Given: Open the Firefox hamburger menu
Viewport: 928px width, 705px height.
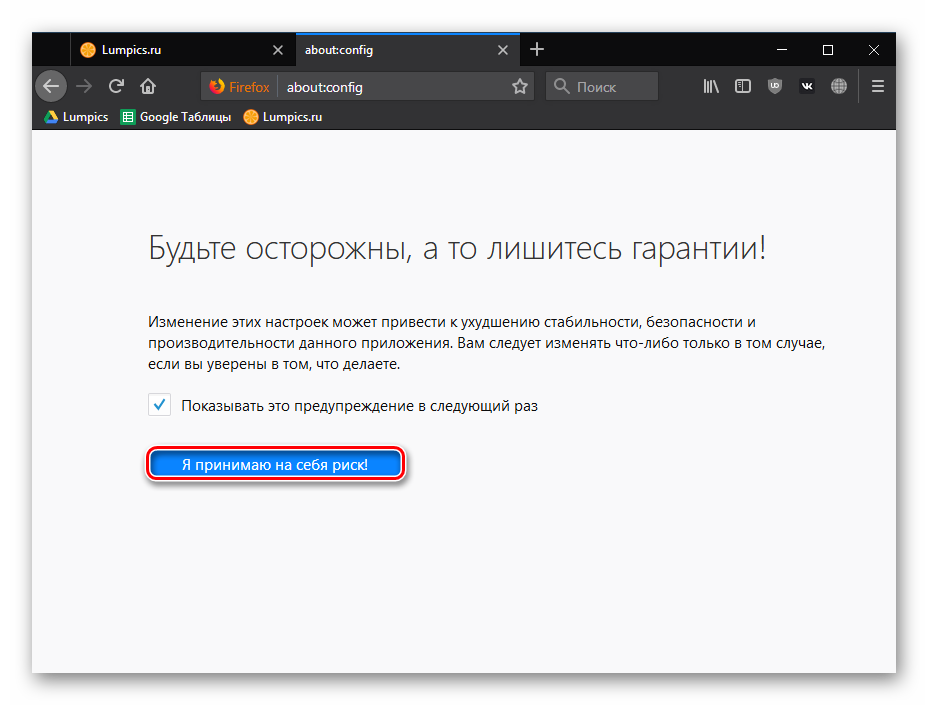Looking at the screenshot, I should coord(878,86).
